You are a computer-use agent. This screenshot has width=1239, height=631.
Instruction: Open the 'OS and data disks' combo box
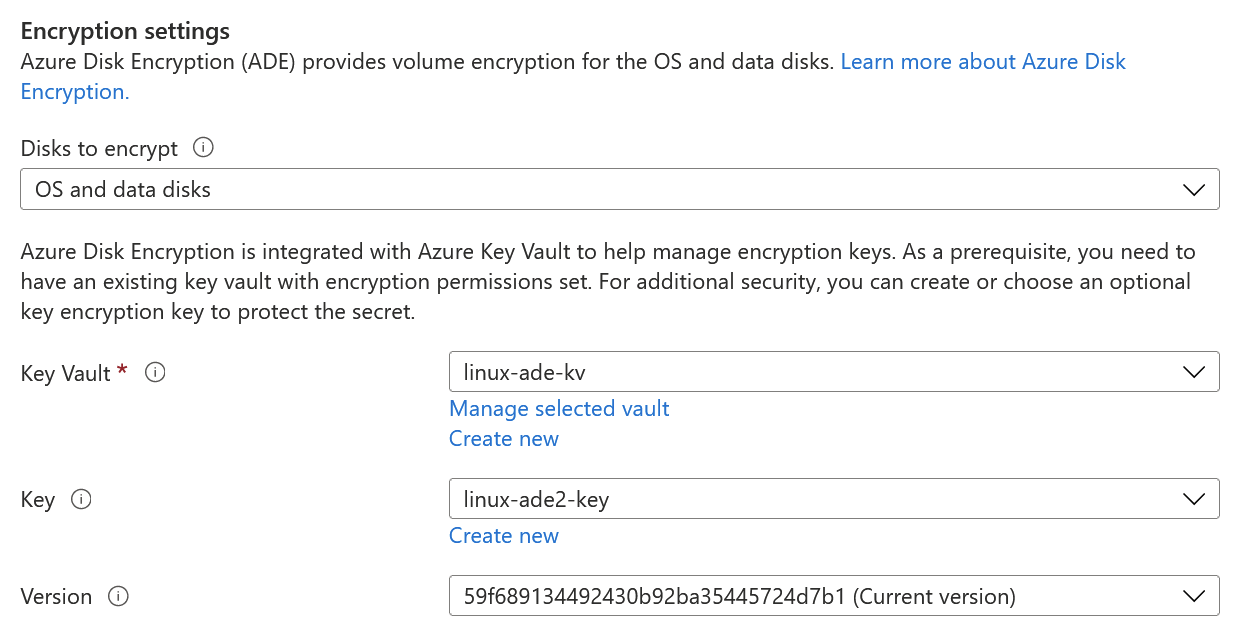coord(620,189)
